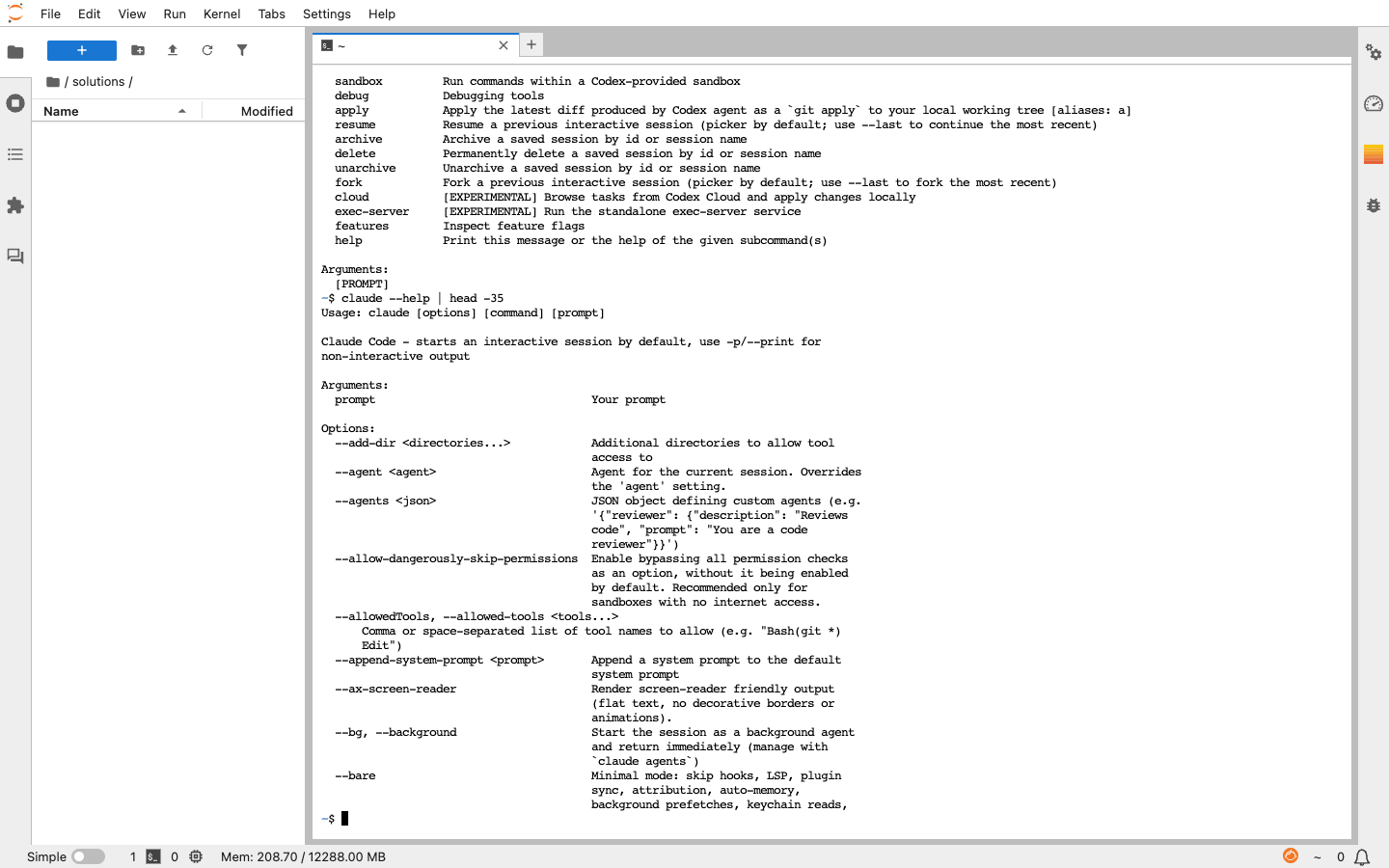Click the Upload Files icon
This screenshot has height=868, width=1389.
coord(173,50)
